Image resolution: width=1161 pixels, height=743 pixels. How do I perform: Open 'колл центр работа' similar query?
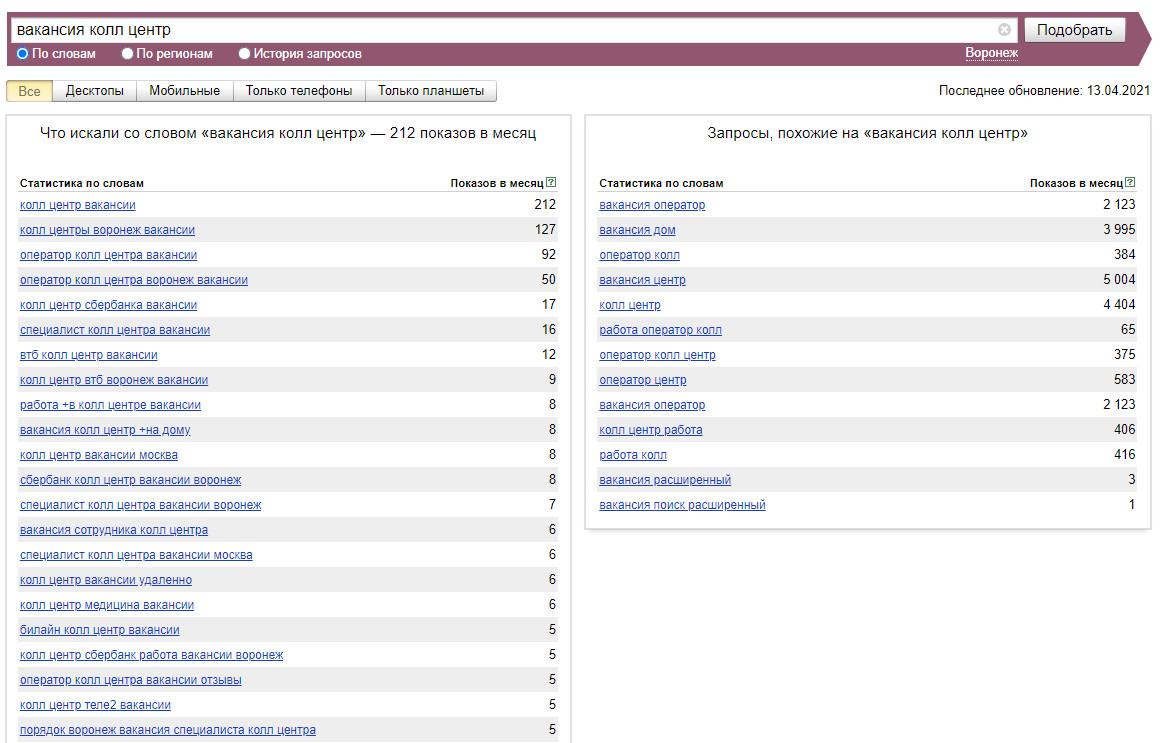(650, 430)
